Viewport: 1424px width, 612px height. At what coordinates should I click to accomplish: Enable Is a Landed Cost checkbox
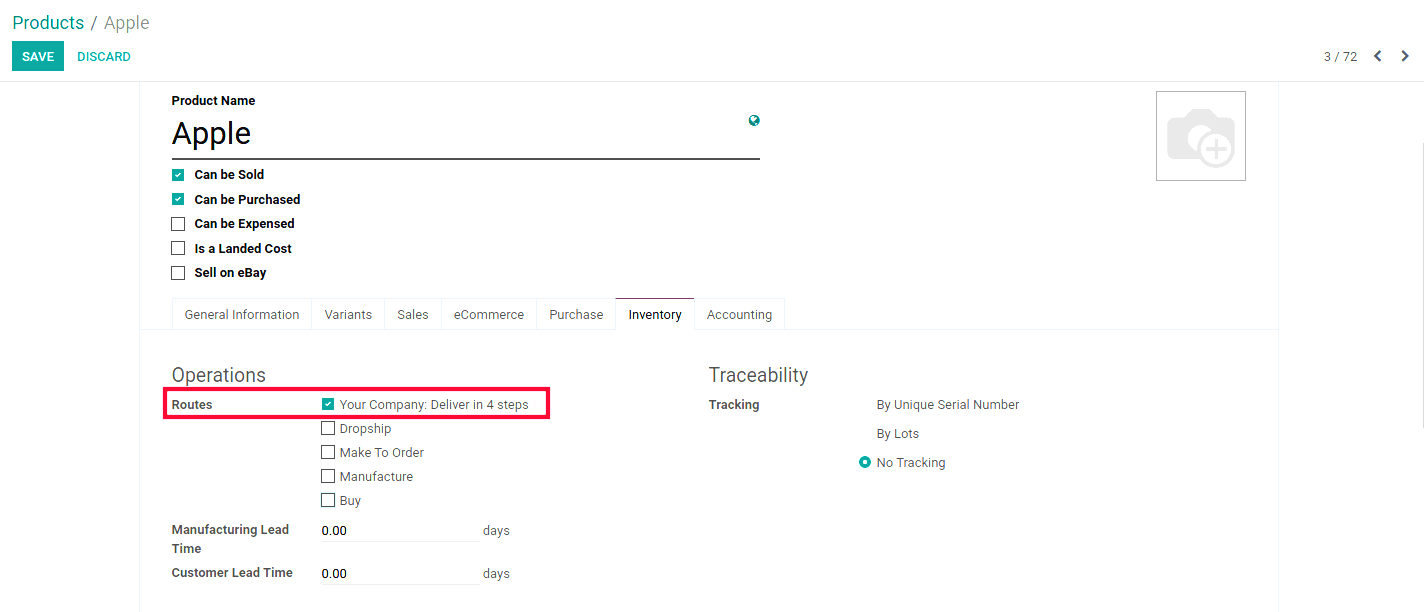tap(178, 248)
